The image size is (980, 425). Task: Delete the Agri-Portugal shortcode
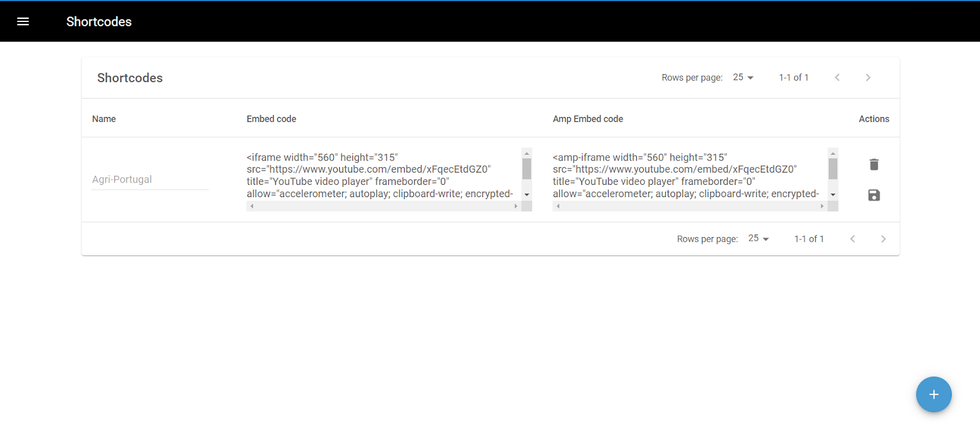click(x=874, y=164)
